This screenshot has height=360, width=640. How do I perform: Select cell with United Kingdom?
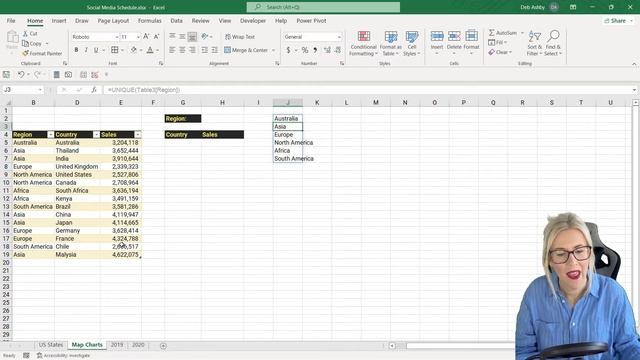tap(77, 167)
